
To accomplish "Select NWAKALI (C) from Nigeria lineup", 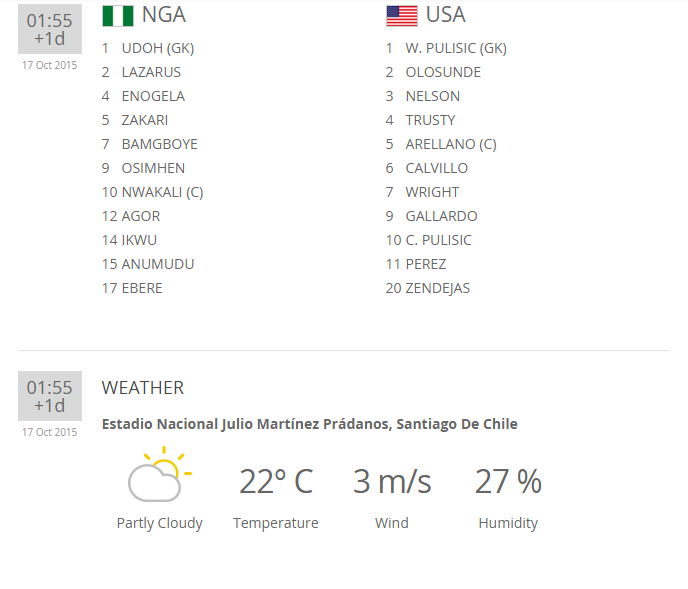I will point(162,192).
